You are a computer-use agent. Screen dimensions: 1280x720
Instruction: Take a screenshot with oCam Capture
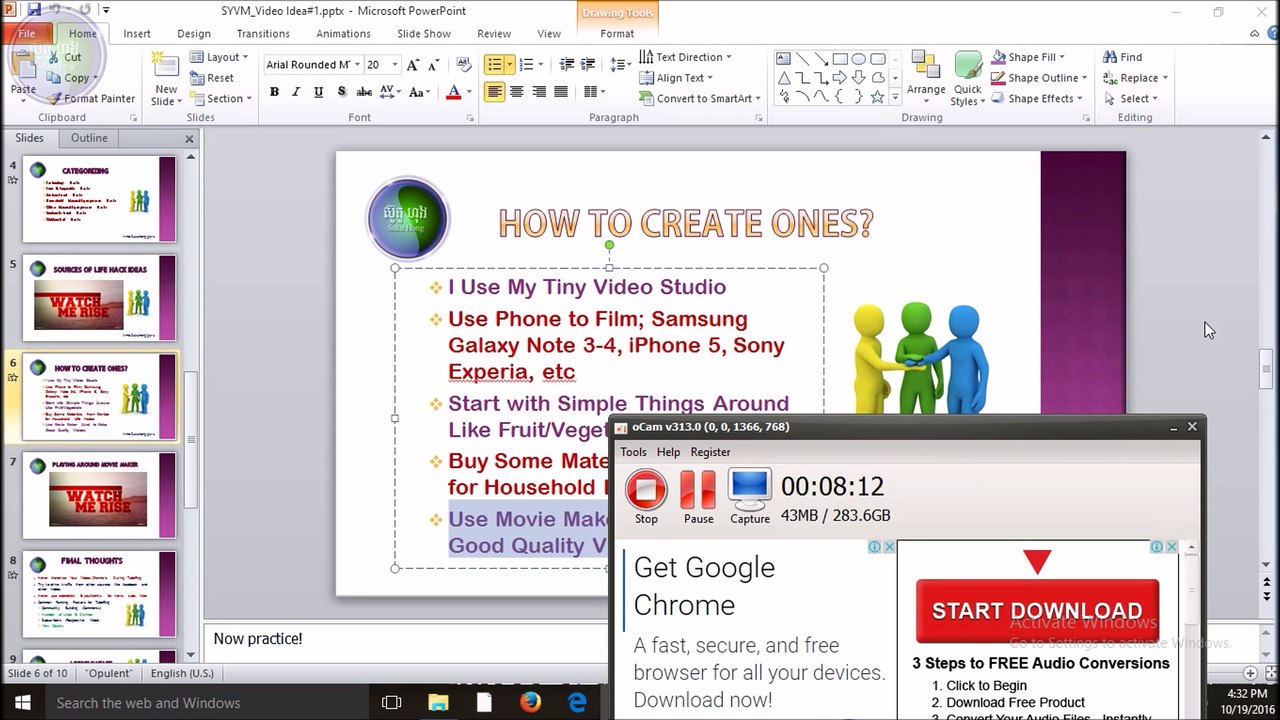(750, 497)
